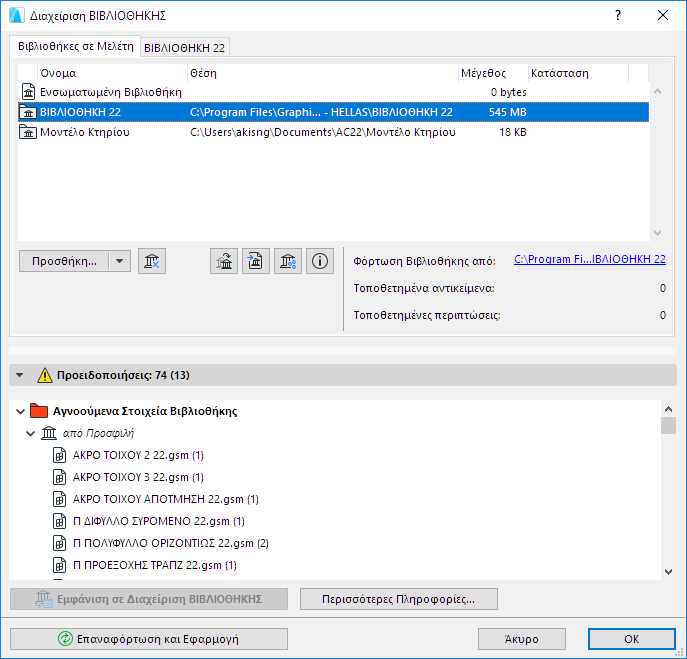The height and width of the screenshot is (659, 687).
Task: Sort by the Όνομα column header
Action: tap(113, 73)
